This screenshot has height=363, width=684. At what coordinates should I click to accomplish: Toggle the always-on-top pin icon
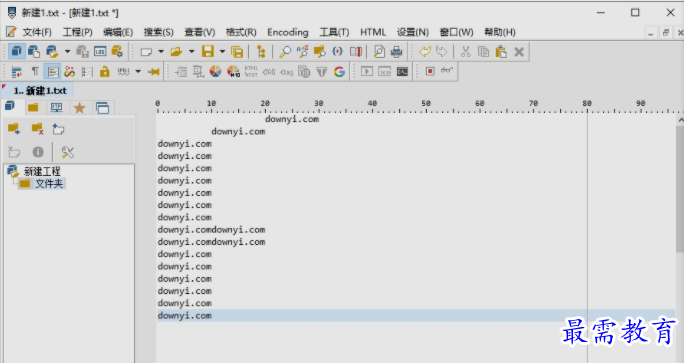(154, 72)
